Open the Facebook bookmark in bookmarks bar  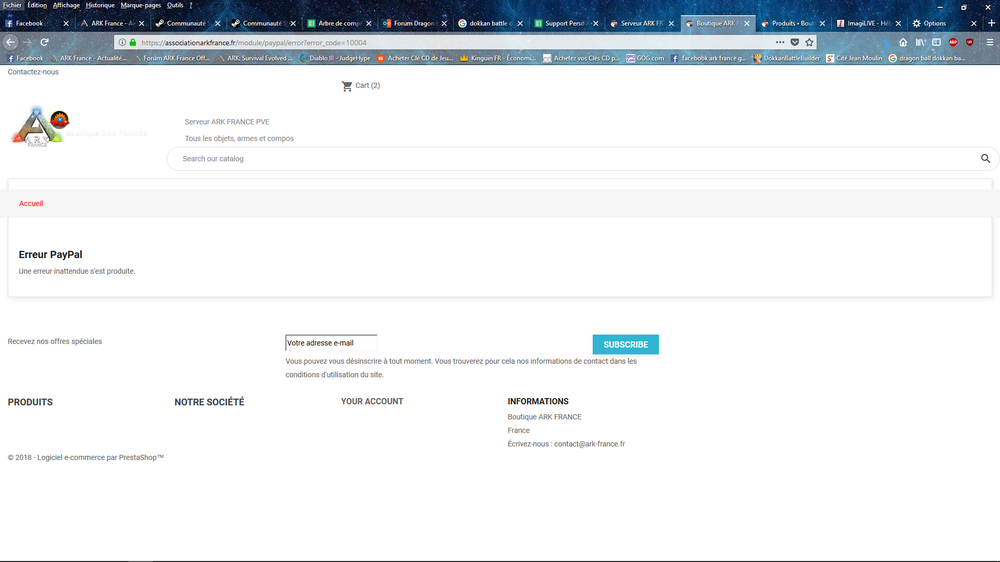pos(25,58)
